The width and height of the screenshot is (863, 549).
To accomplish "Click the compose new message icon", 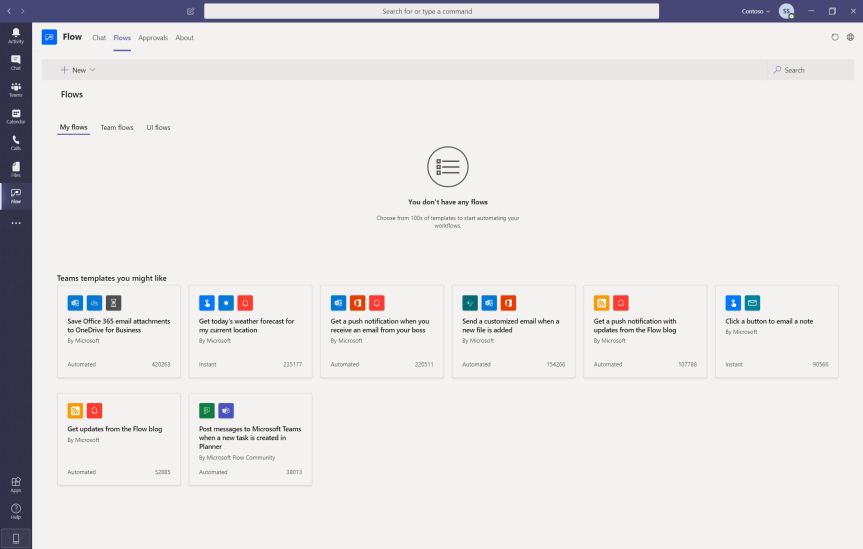I will click(191, 11).
